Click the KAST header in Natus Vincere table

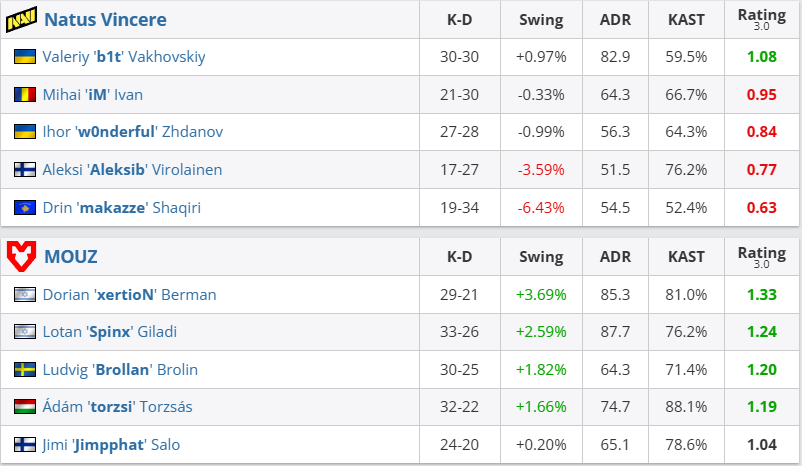pyautogui.click(x=686, y=20)
